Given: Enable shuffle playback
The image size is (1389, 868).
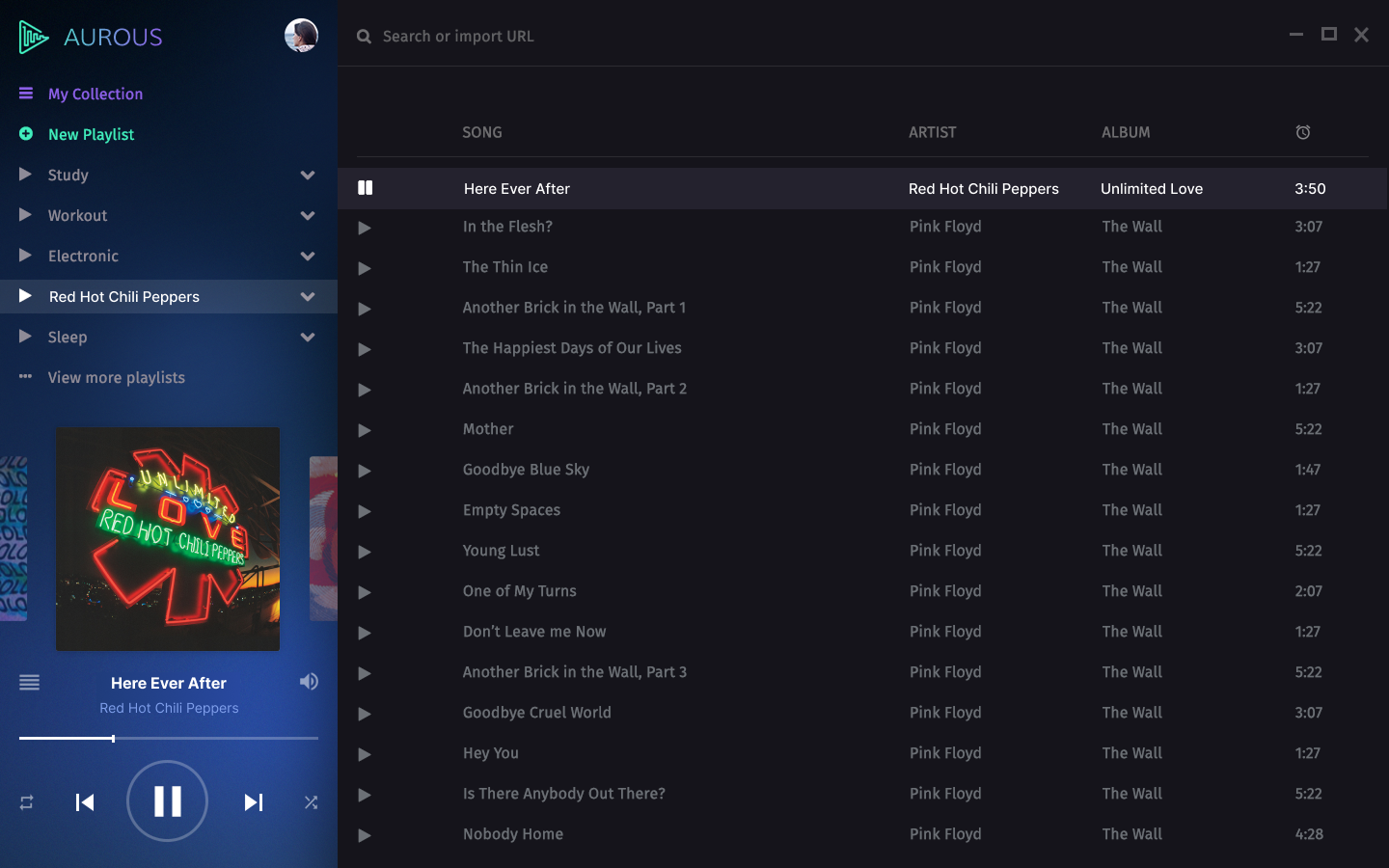Looking at the screenshot, I should pos(311,801).
